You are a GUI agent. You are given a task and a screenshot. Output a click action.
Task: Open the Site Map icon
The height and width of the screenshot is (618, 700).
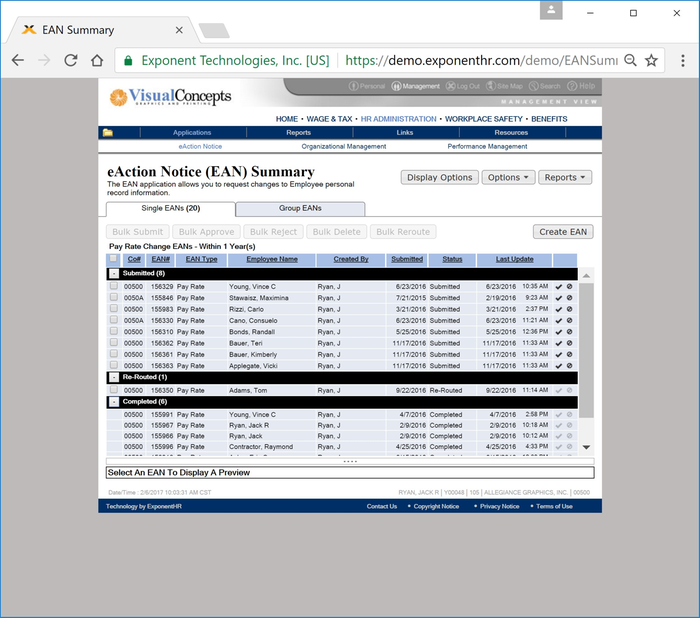[x=491, y=86]
